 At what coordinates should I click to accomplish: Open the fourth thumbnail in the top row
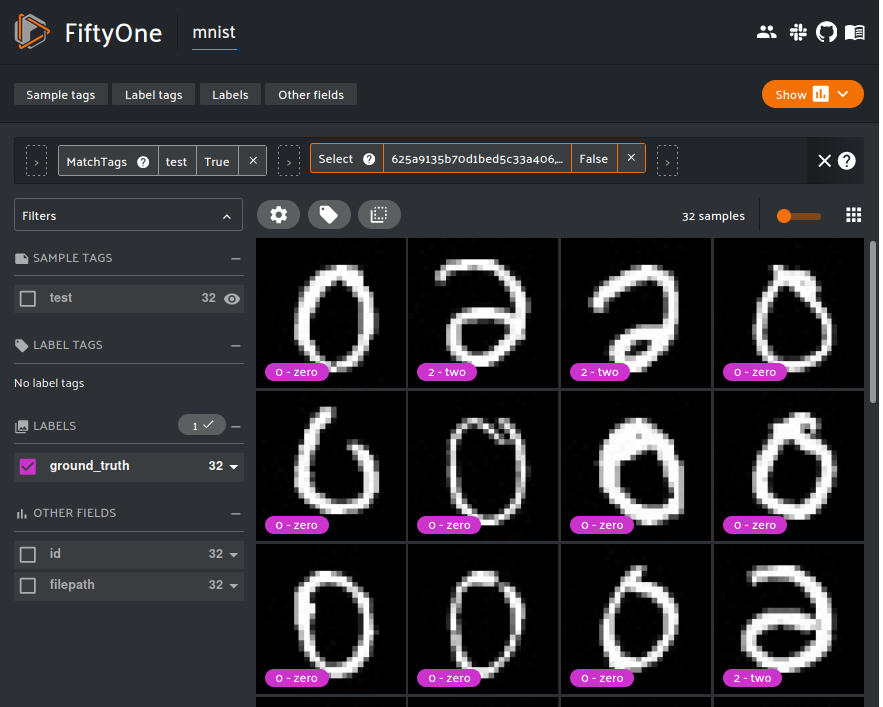click(789, 313)
